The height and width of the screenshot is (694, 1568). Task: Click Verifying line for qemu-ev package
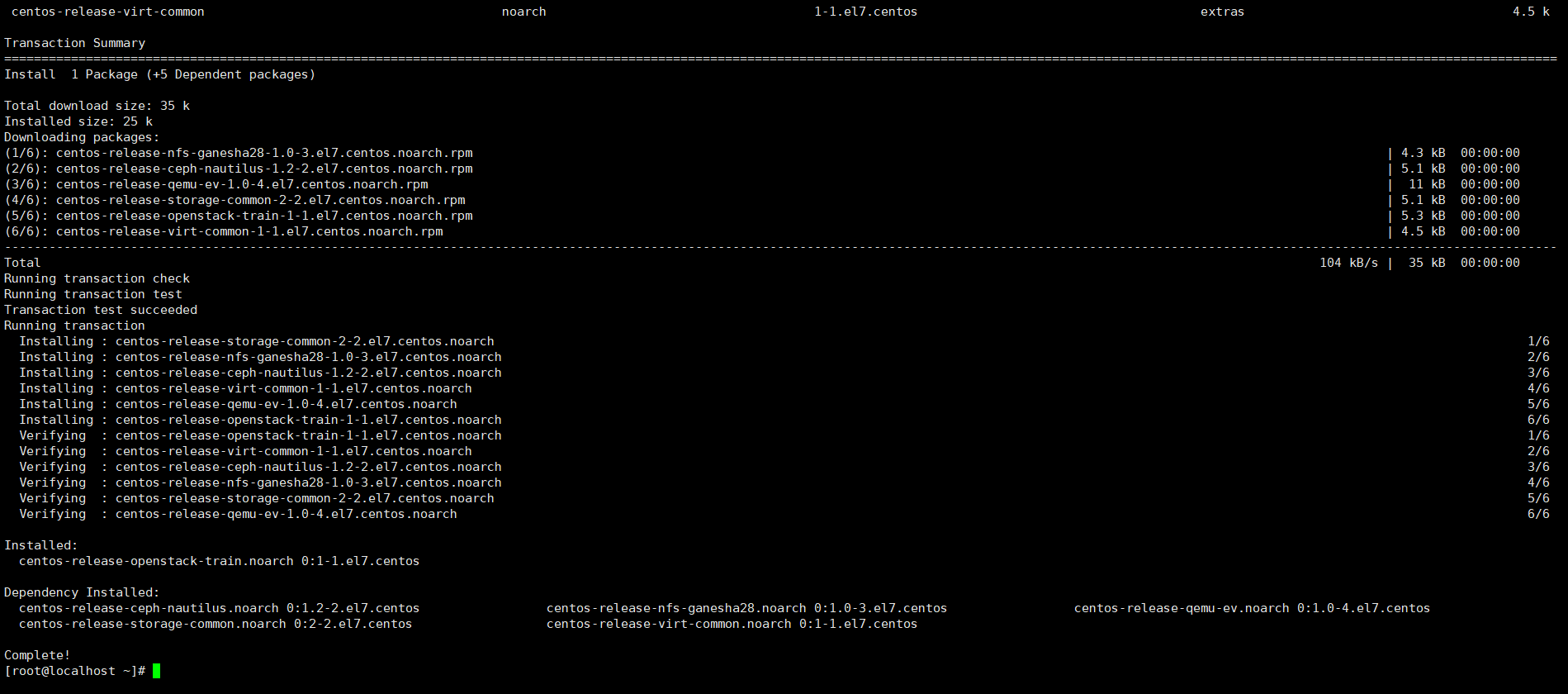[x=238, y=514]
